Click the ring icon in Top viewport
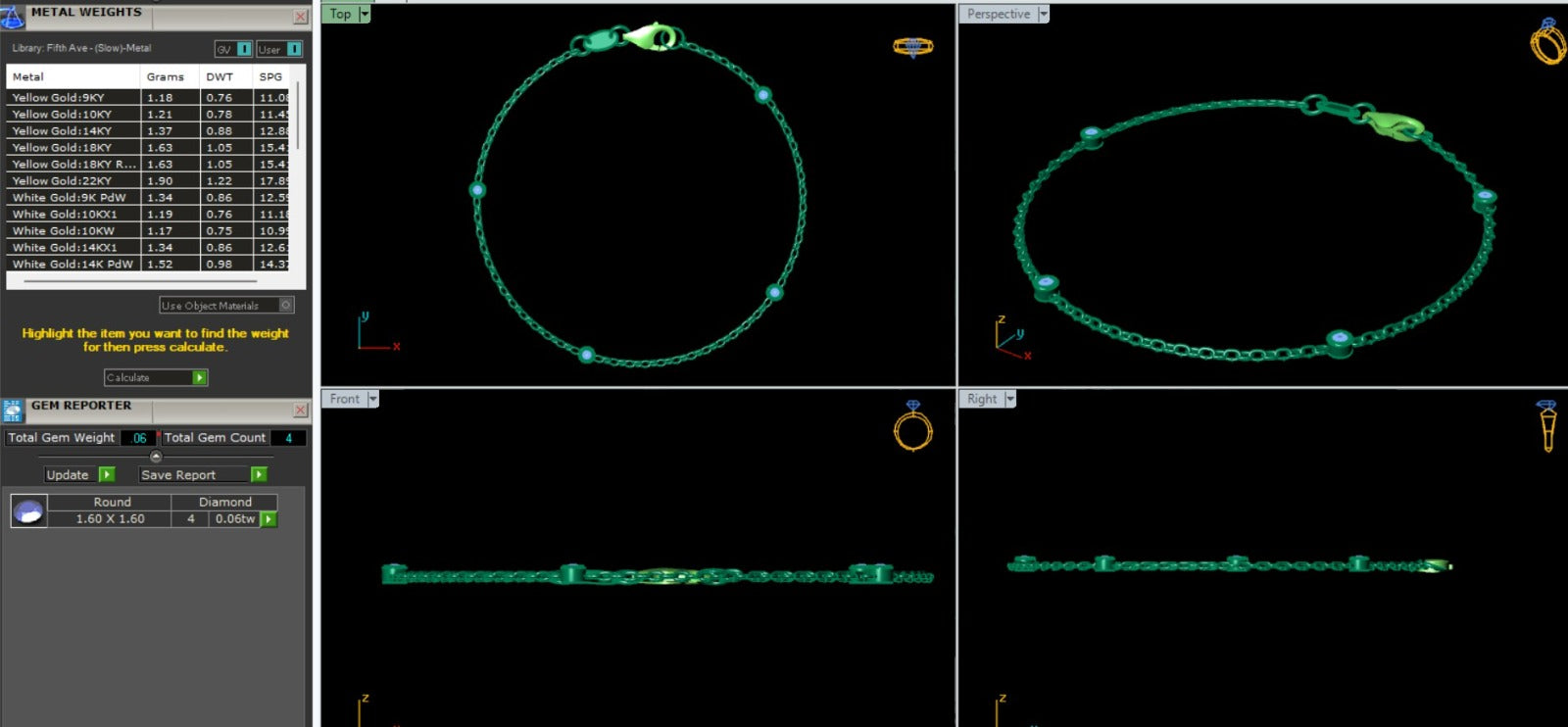 click(912, 46)
